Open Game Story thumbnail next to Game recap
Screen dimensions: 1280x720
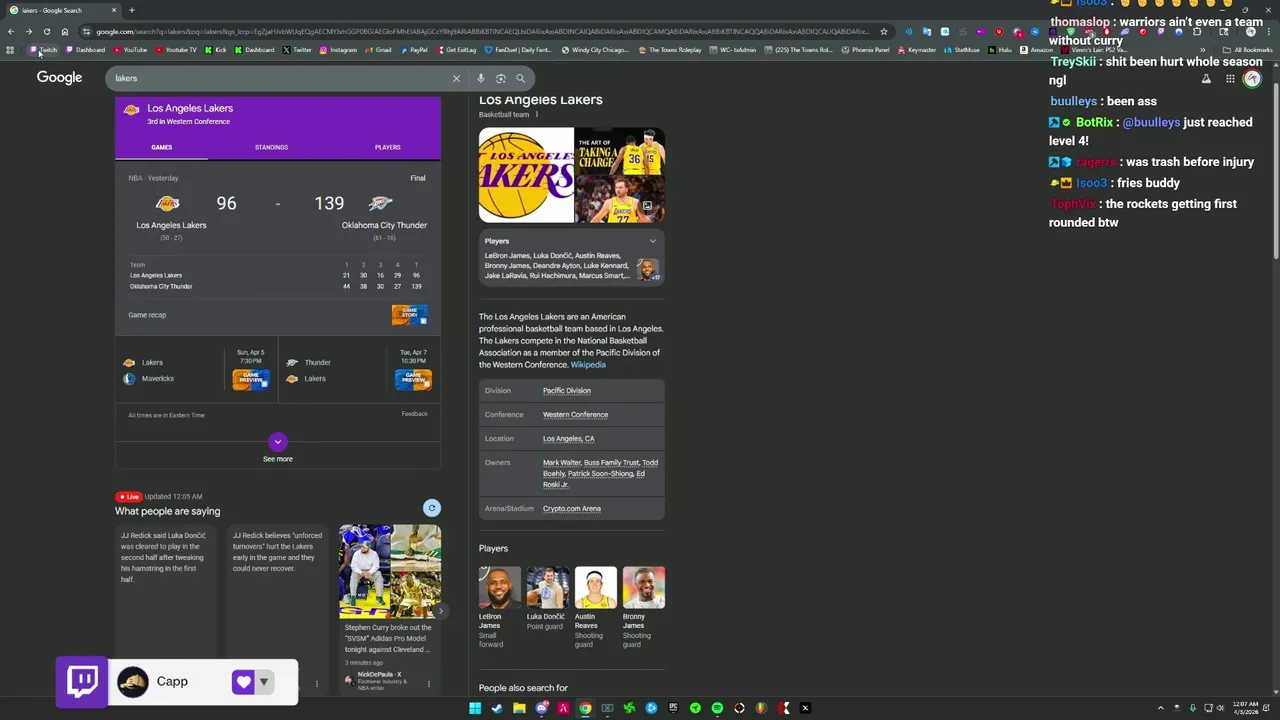pyautogui.click(x=410, y=315)
